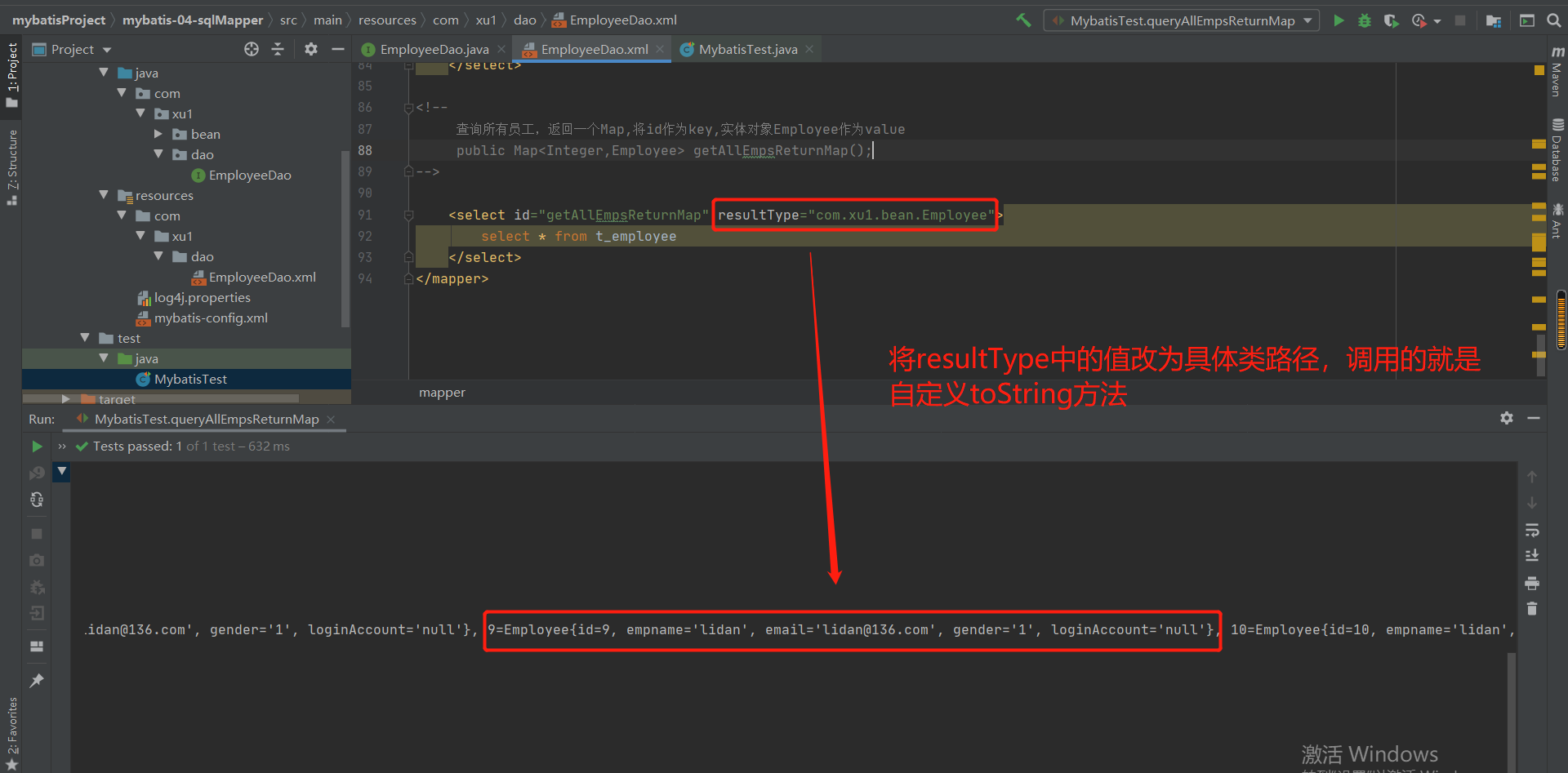Close the EmployeeDao.java tab

click(501, 49)
